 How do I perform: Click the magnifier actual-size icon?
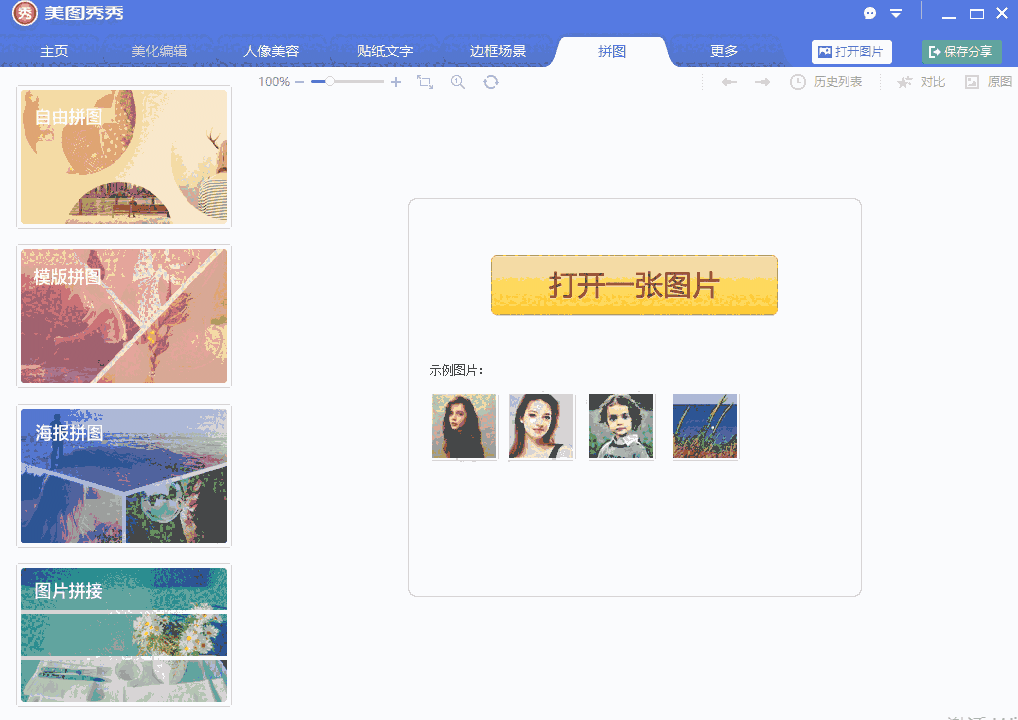(458, 82)
